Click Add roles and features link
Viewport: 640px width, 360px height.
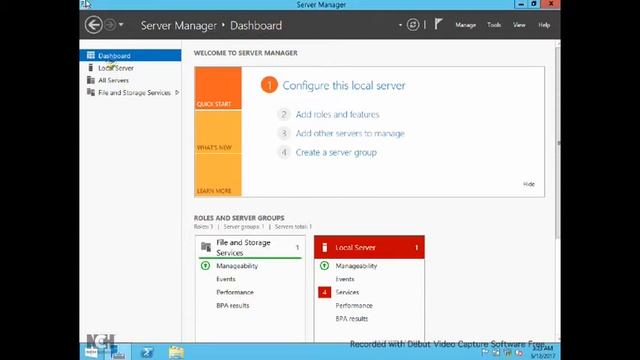click(x=337, y=115)
